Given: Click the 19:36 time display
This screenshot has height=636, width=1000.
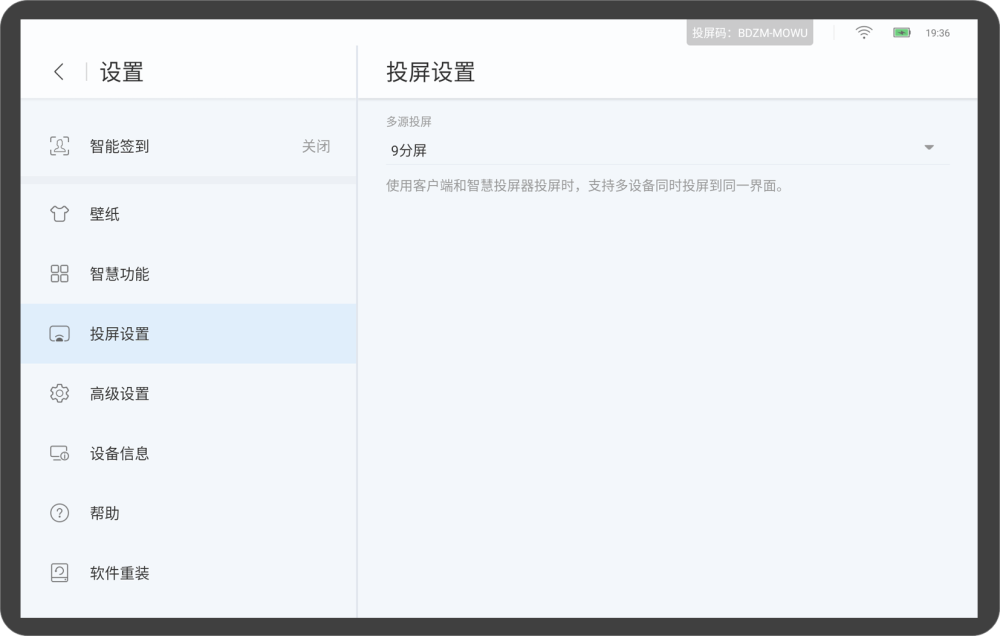Looking at the screenshot, I should pyautogui.click(x=937, y=32).
